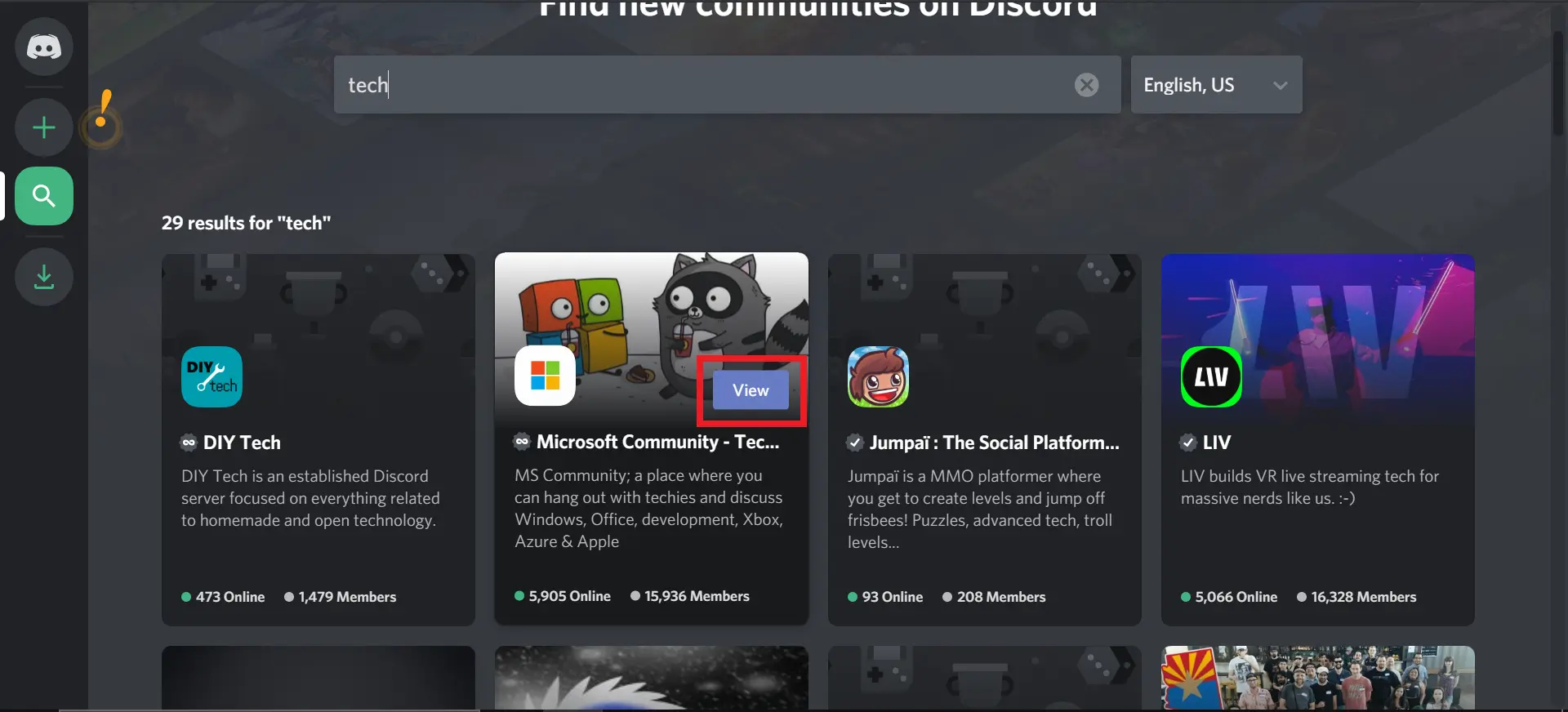Click the Download Apps arrow icon

pos(44,277)
